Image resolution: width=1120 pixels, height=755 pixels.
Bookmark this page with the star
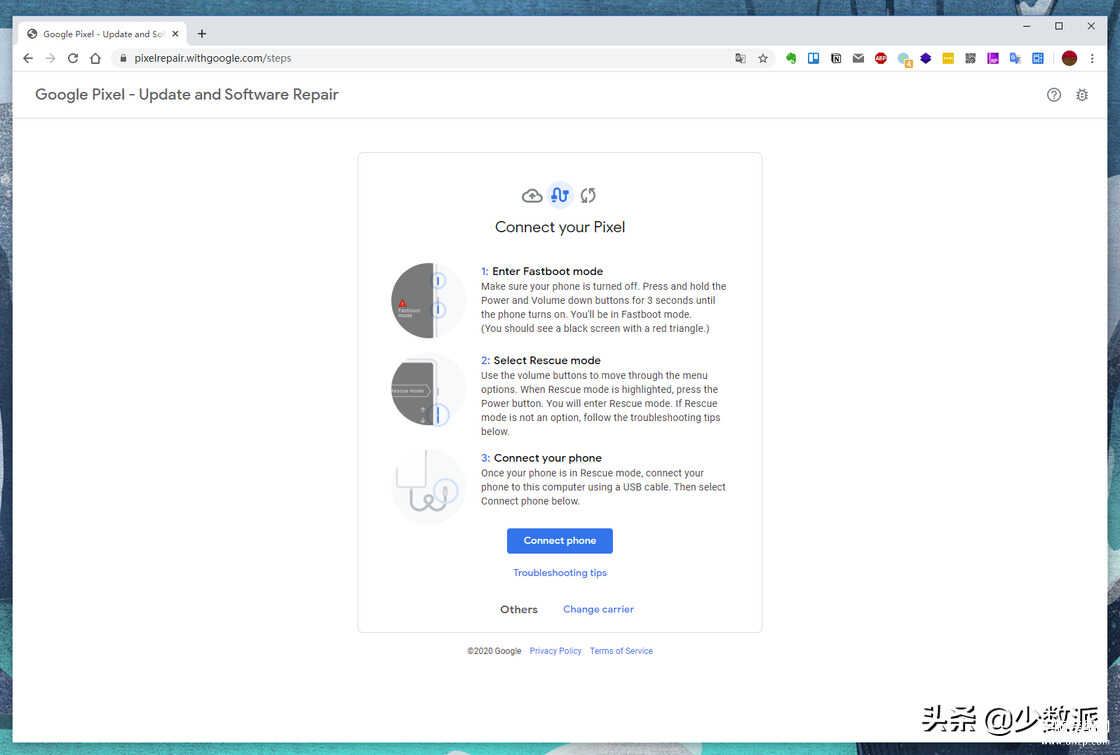click(x=763, y=59)
